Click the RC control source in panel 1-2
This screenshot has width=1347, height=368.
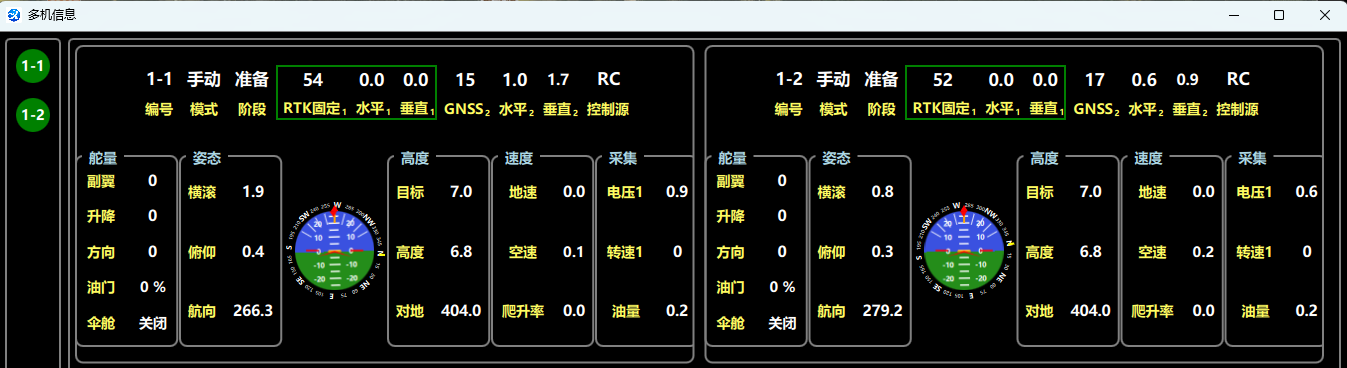1238,79
